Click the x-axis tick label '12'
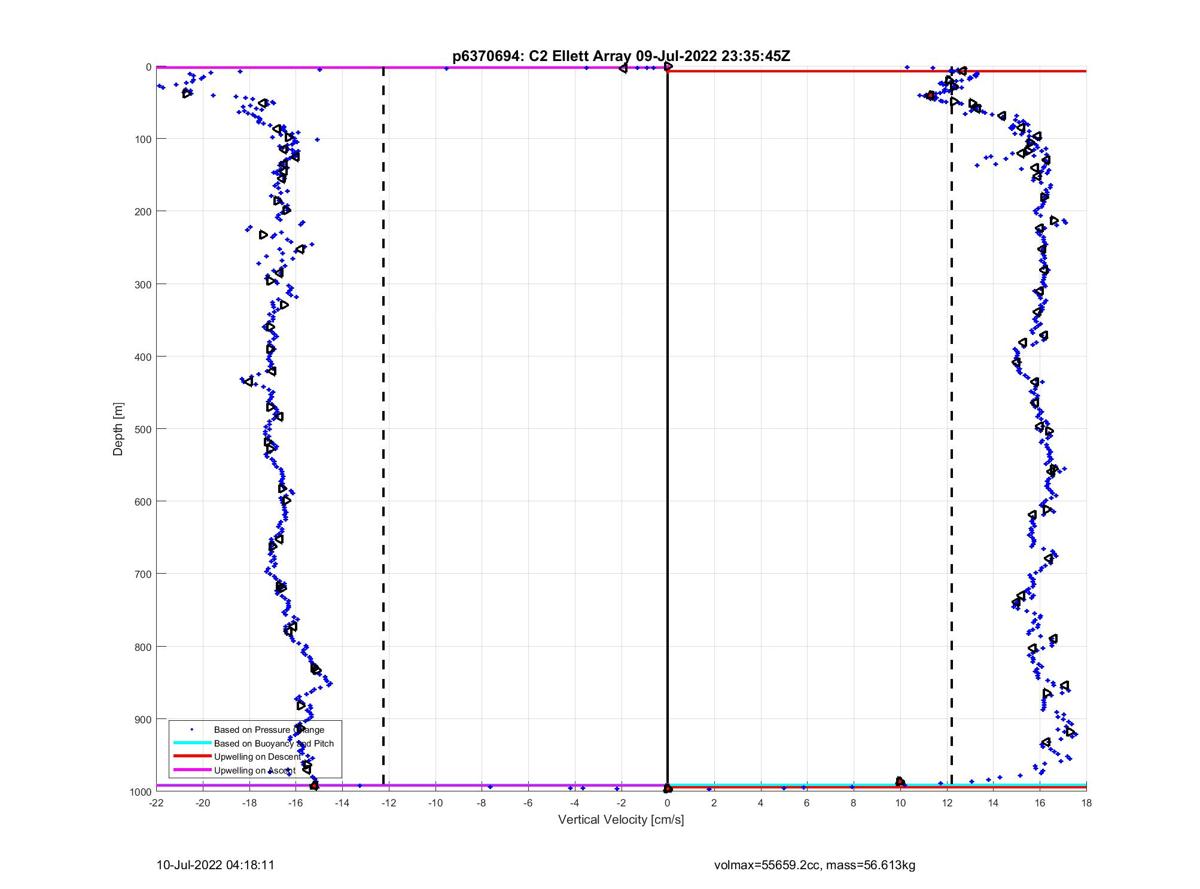The width and height of the screenshot is (1200, 889). coord(947,802)
